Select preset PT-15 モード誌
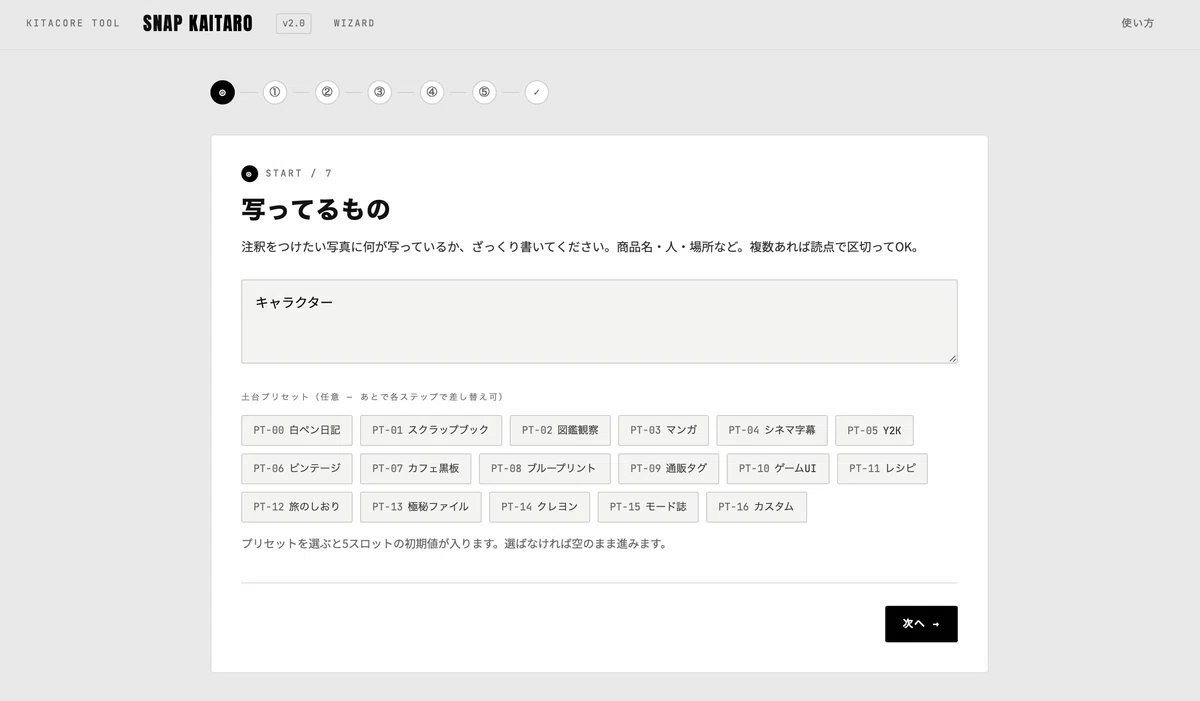 (648, 507)
